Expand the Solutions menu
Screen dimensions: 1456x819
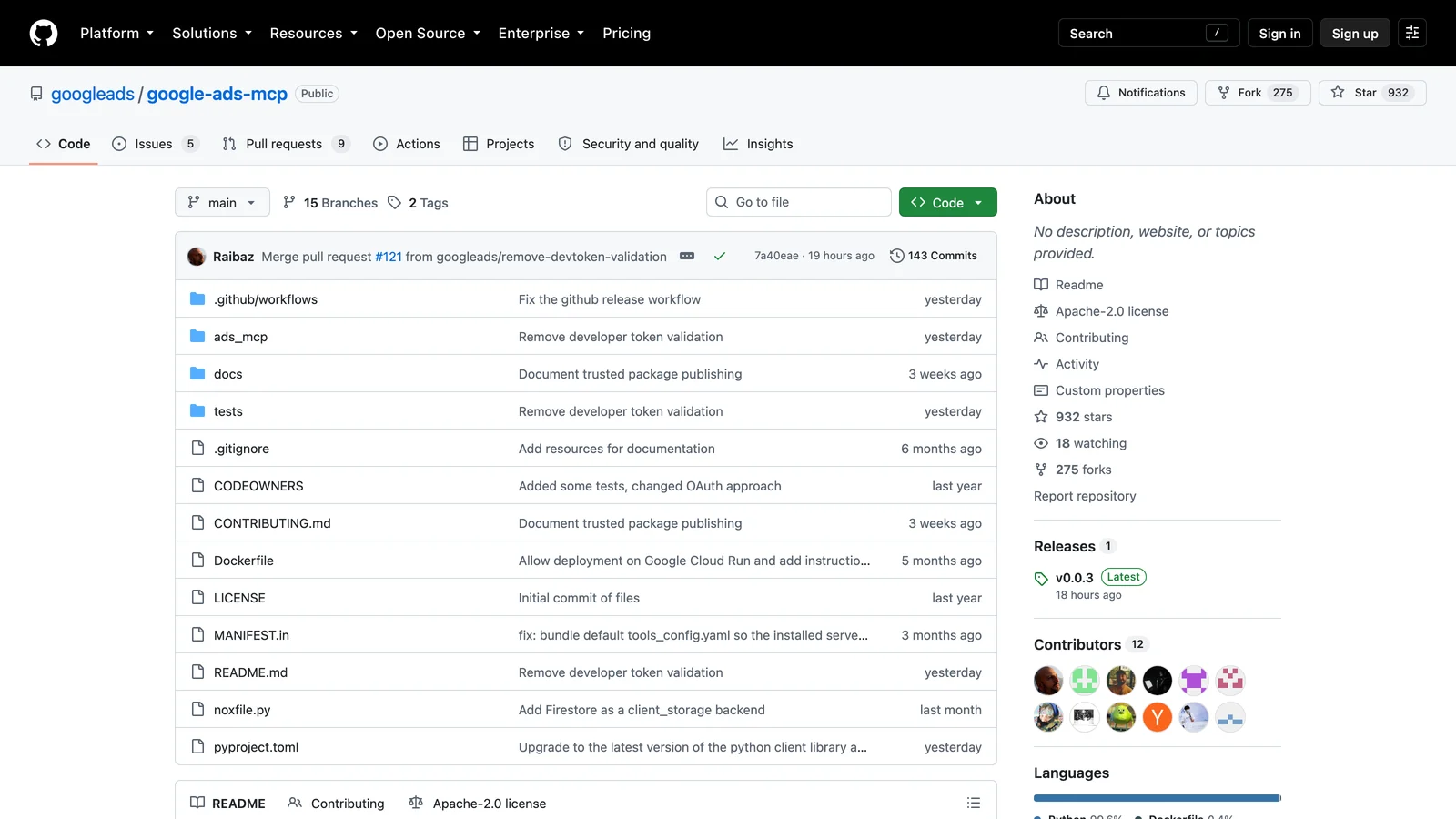[212, 33]
